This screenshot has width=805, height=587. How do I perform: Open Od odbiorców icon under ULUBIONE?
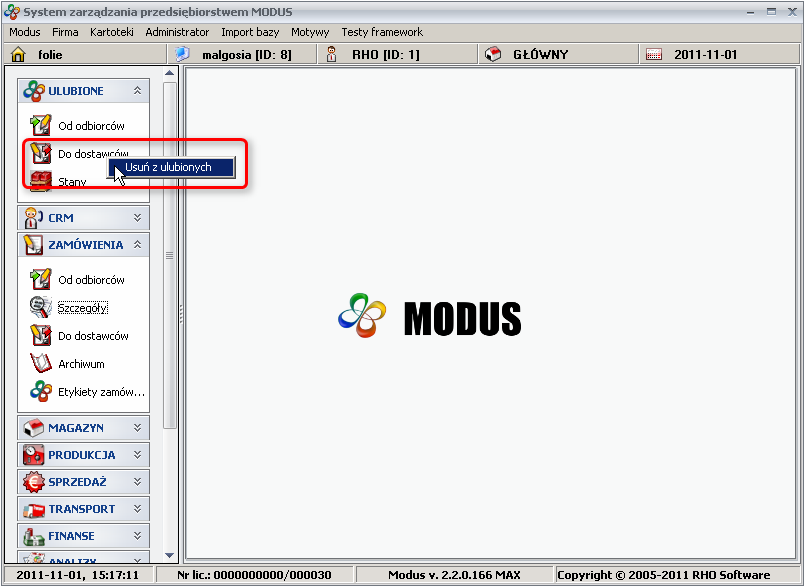(x=40, y=125)
